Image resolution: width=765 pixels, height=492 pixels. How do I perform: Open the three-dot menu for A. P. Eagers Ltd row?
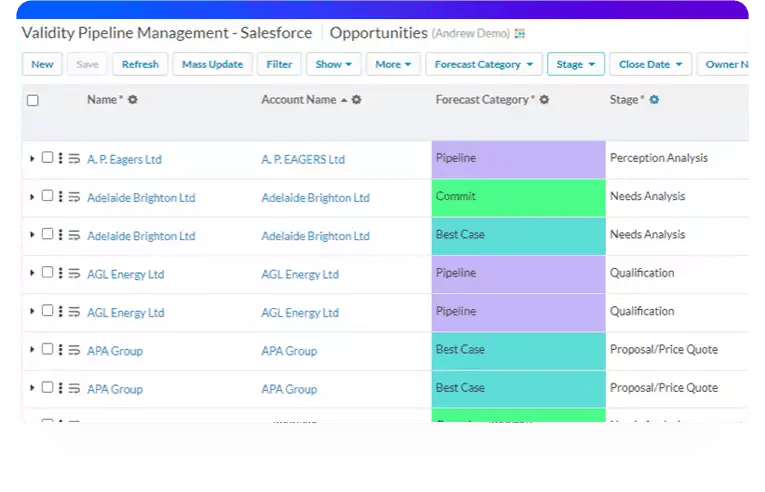click(60, 158)
